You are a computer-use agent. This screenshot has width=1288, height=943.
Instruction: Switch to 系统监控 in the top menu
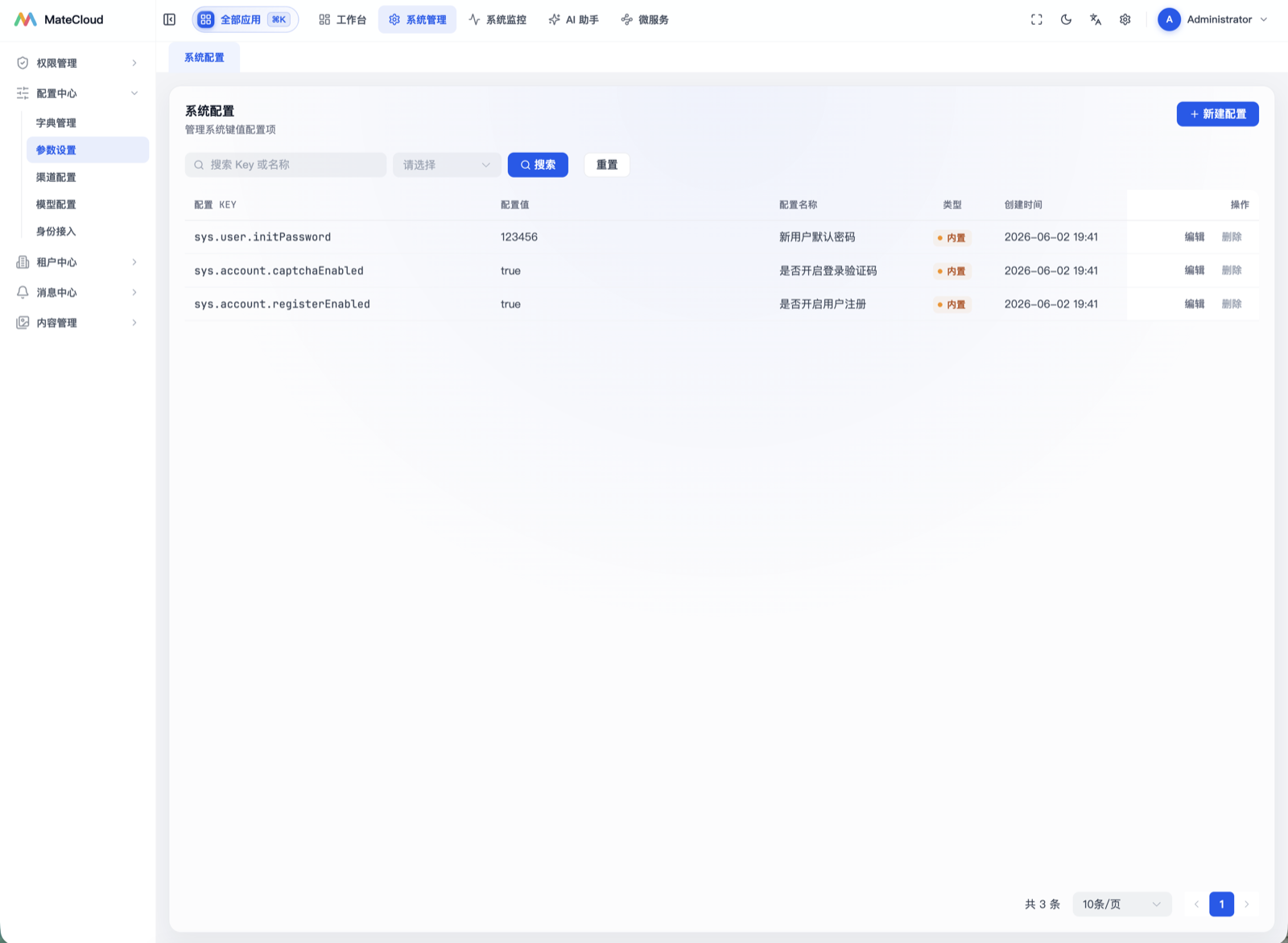point(497,19)
